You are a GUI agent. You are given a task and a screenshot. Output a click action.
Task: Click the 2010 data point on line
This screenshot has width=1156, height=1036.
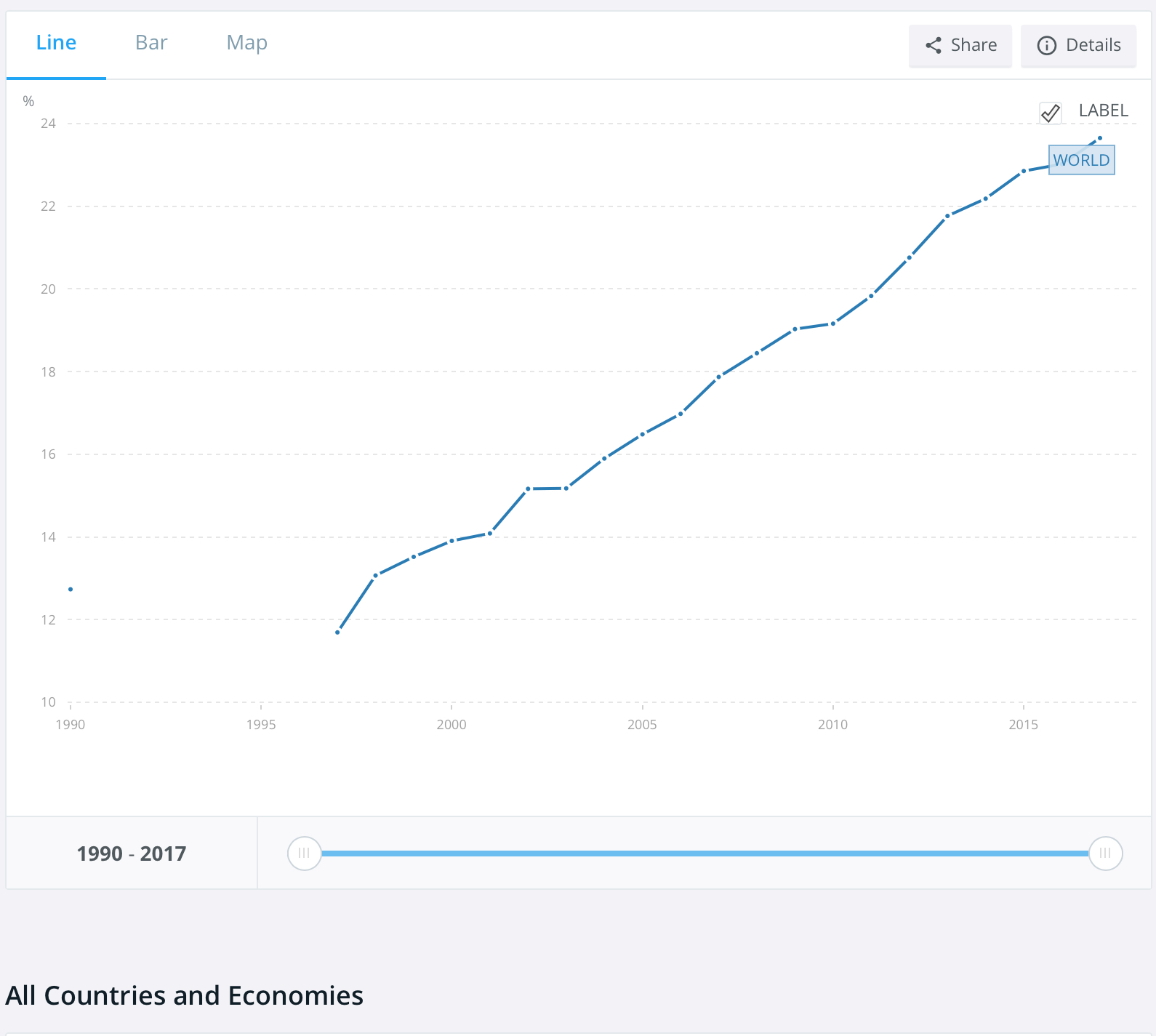click(x=833, y=324)
